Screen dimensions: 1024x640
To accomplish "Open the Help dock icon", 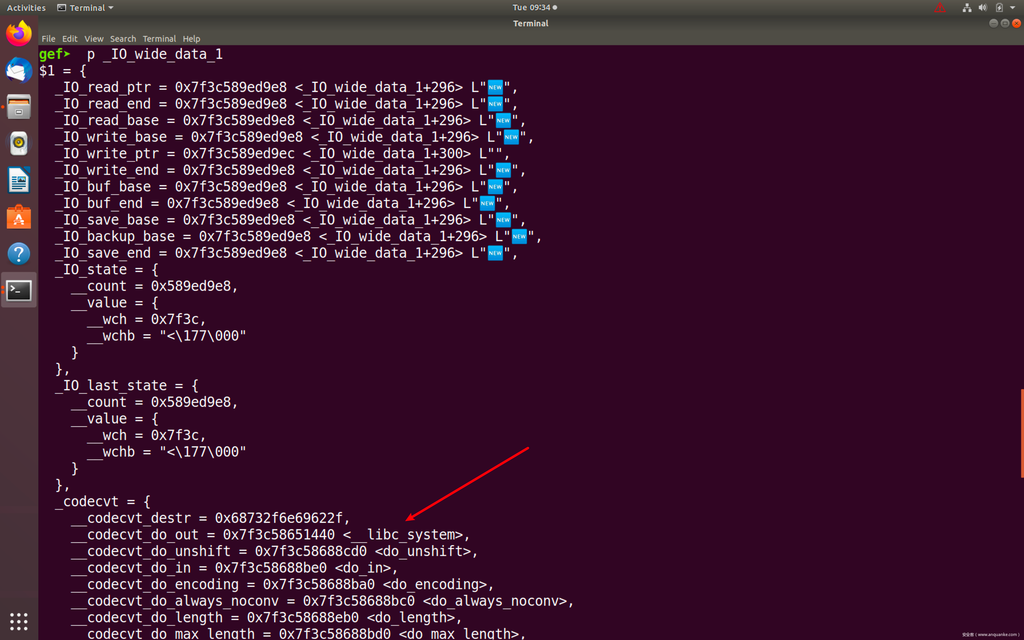I will click(19, 253).
